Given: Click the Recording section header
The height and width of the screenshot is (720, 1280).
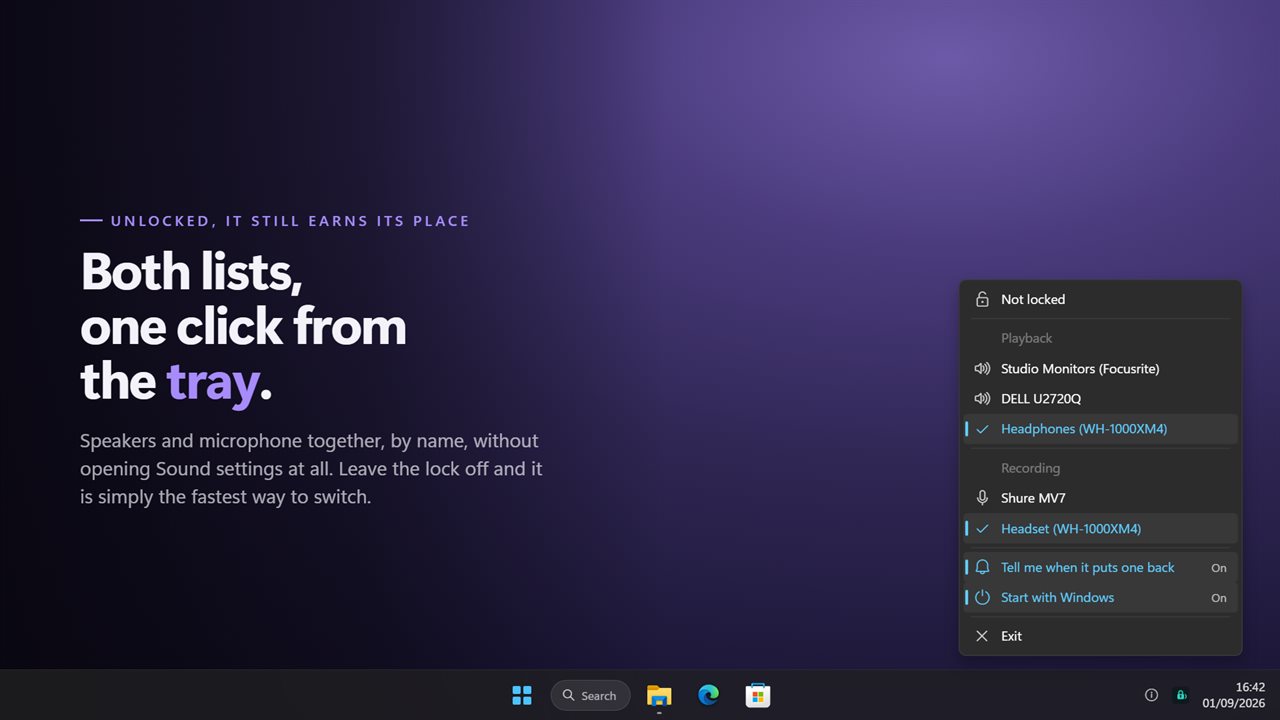Looking at the screenshot, I should click(x=1030, y=468).
